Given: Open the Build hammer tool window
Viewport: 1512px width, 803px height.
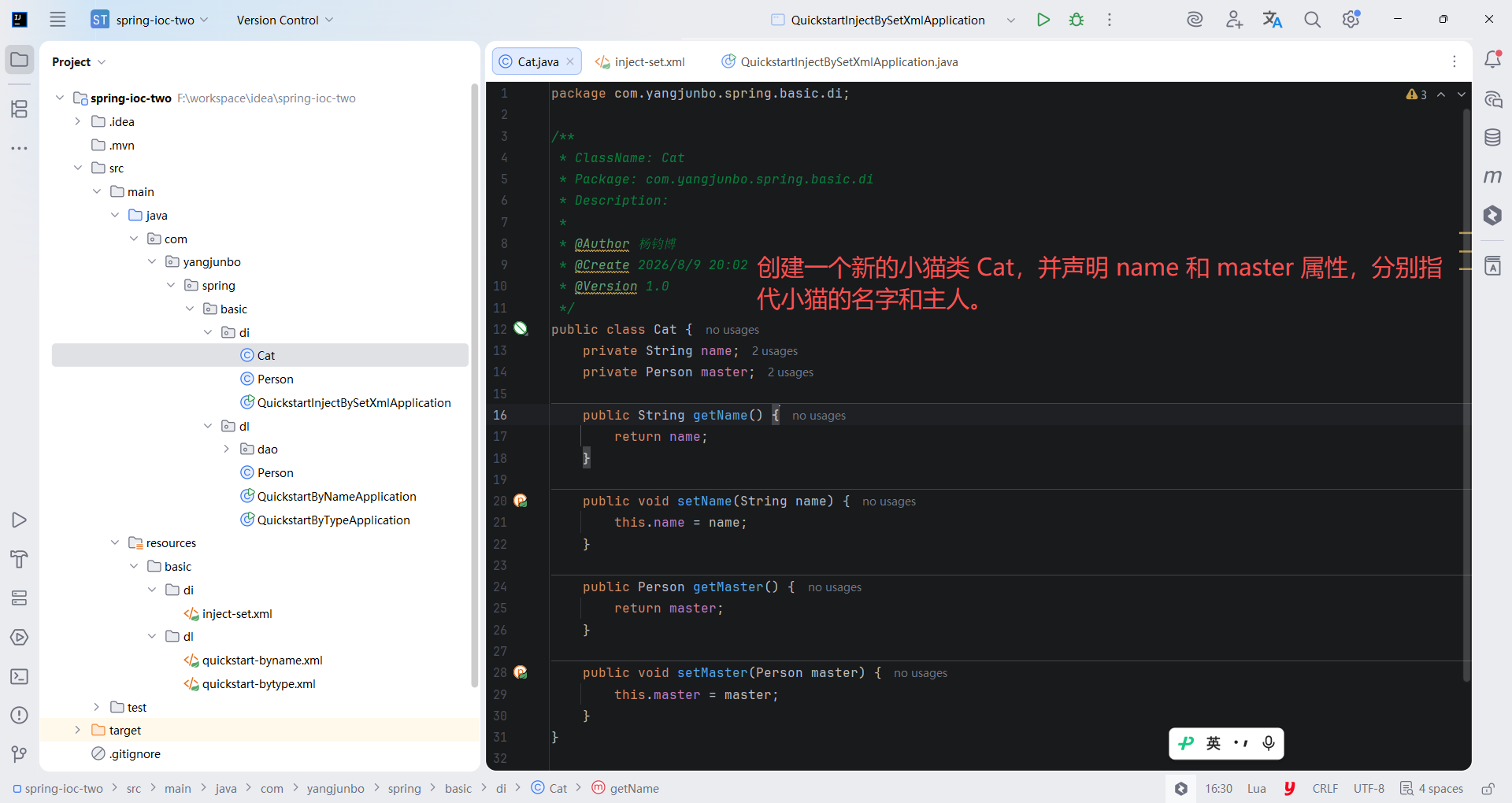Looking at the screenshot, I should pyautogui.click(x=20, y=559).
